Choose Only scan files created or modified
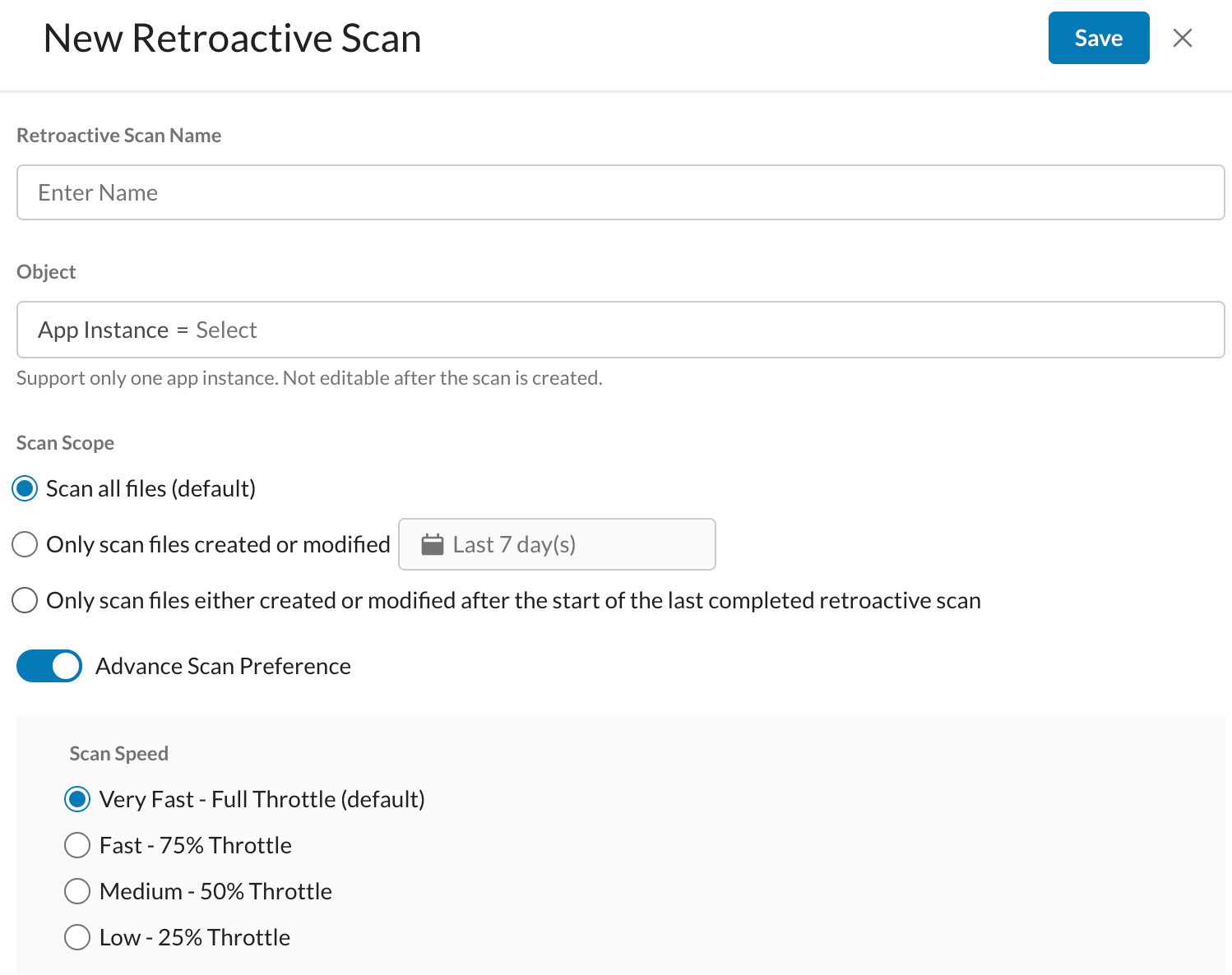Viewport: 1232px width, 975px height. pyautogui.click(x=25, y=544)
